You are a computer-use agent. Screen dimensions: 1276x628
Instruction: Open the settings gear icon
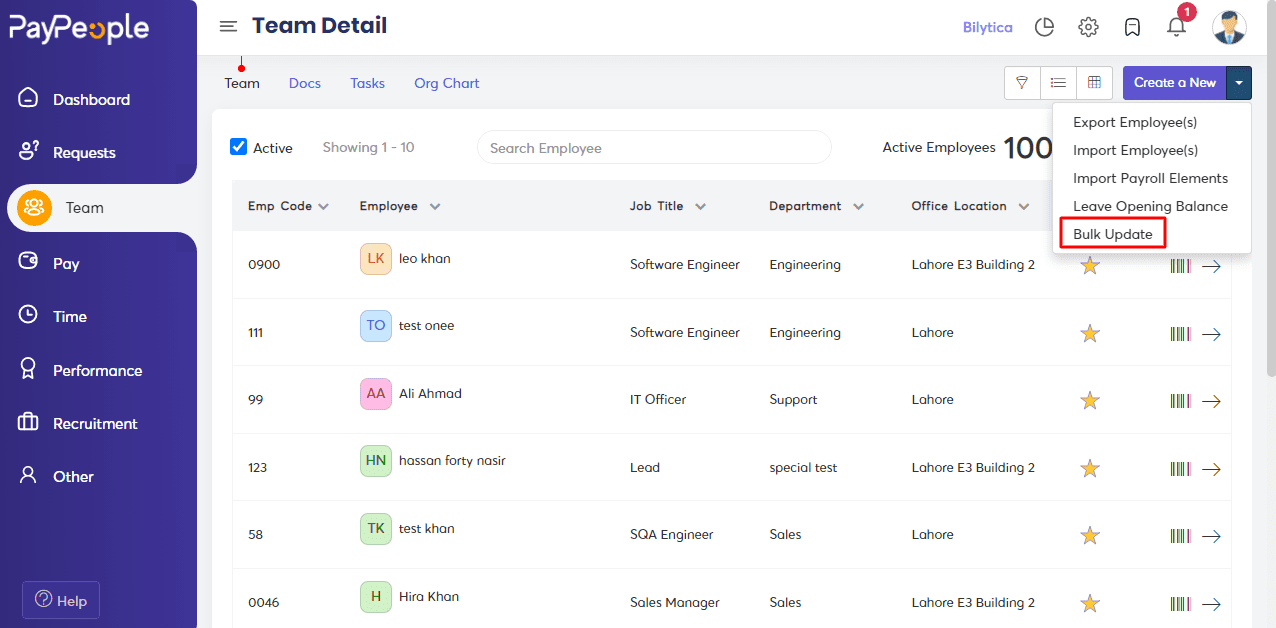(1088, 27)
